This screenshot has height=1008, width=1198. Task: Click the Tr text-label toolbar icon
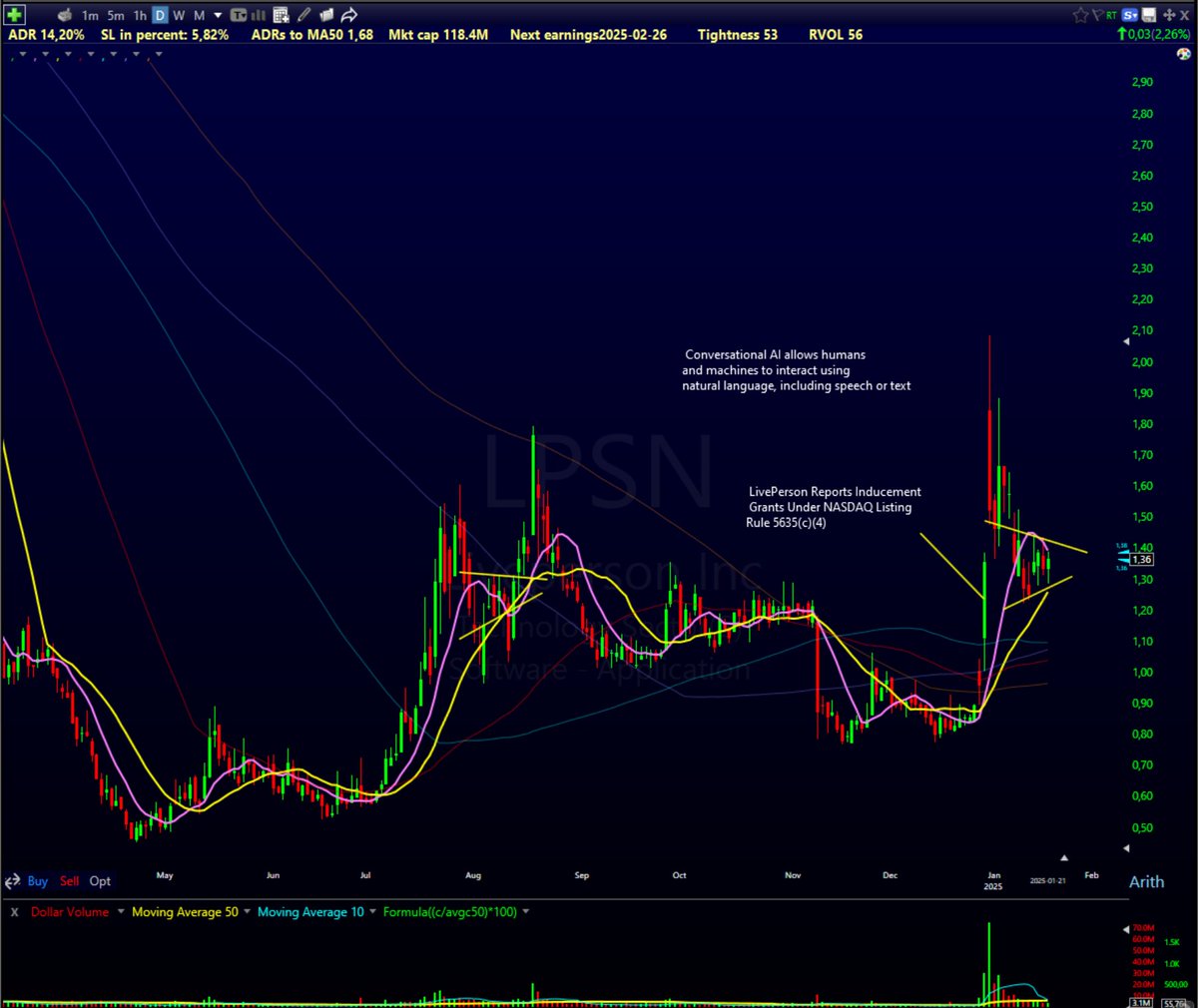pyautogui.click(x=239, y=15)
